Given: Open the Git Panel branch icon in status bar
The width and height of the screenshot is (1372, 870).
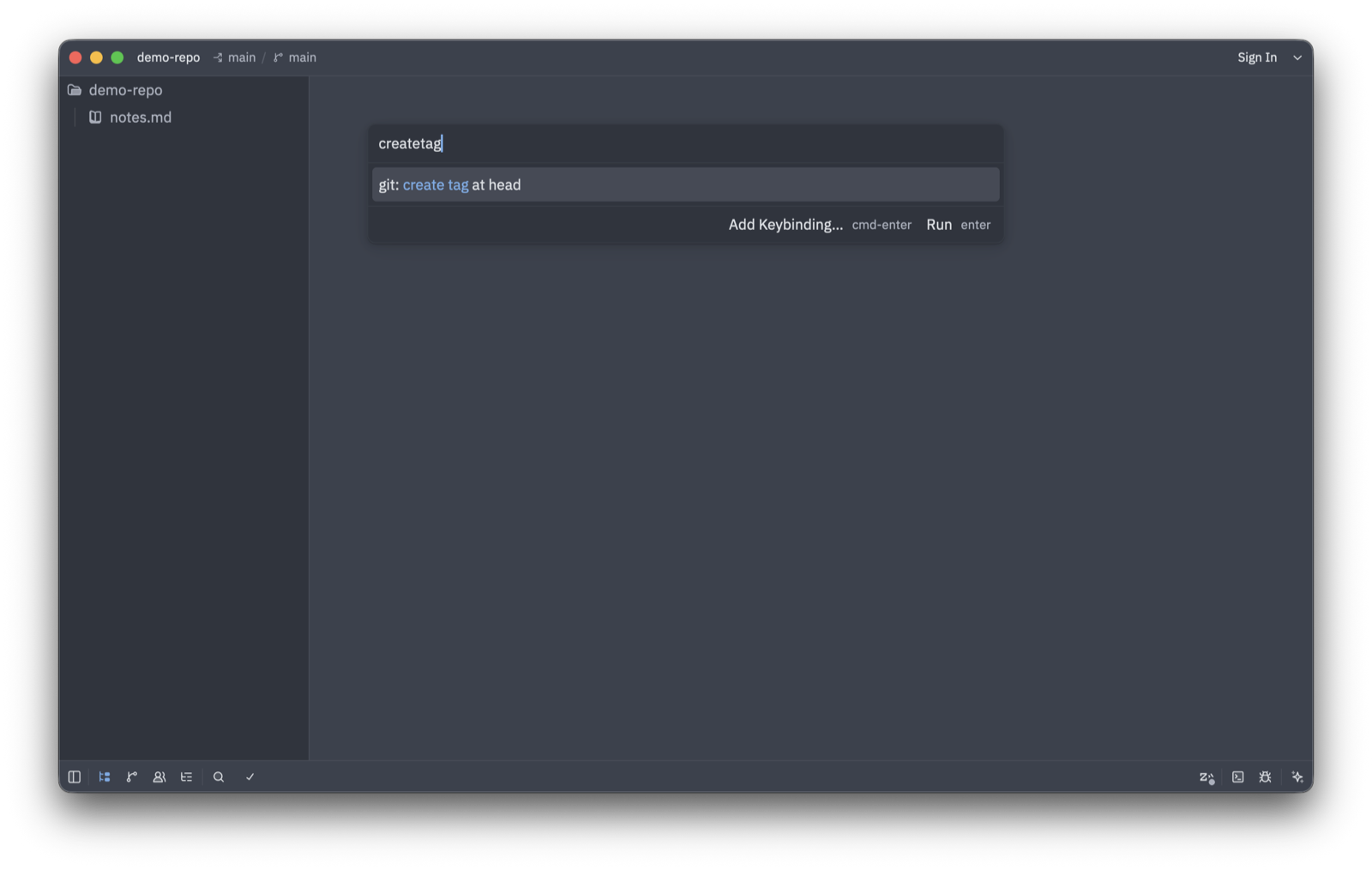Looking at the screenshot, I should point(132,776).
